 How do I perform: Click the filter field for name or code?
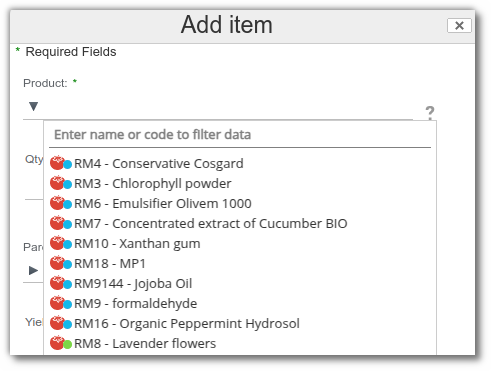click(240, 135)
